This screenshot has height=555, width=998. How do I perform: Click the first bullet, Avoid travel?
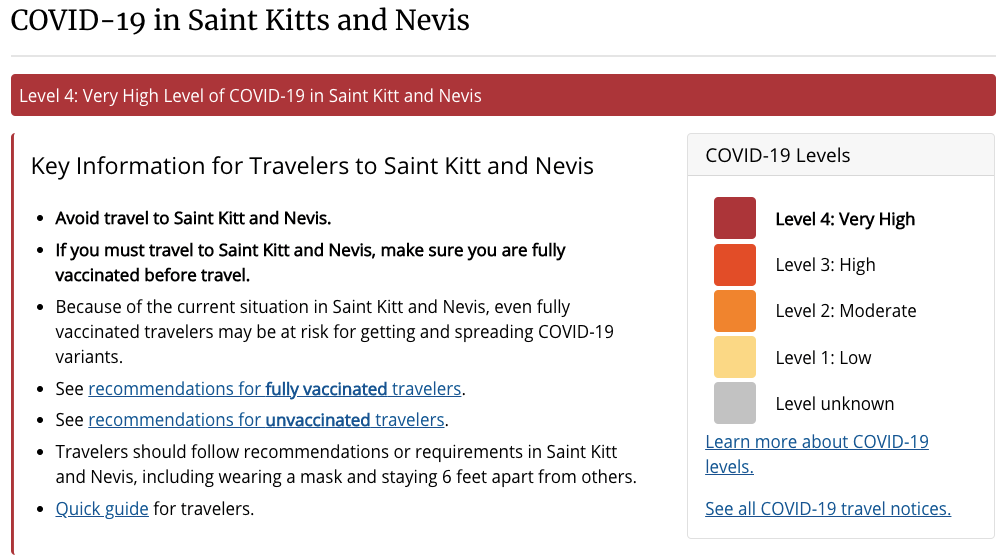tap(193, 218)
